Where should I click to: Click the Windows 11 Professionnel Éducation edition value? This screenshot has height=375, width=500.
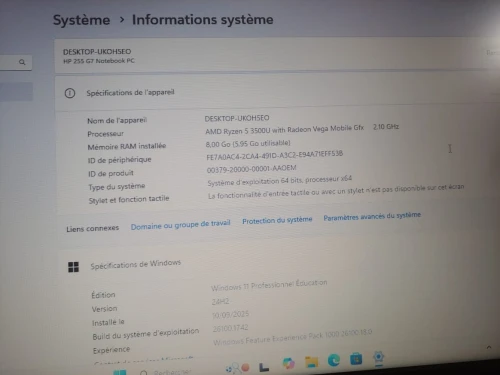point(269,285)
